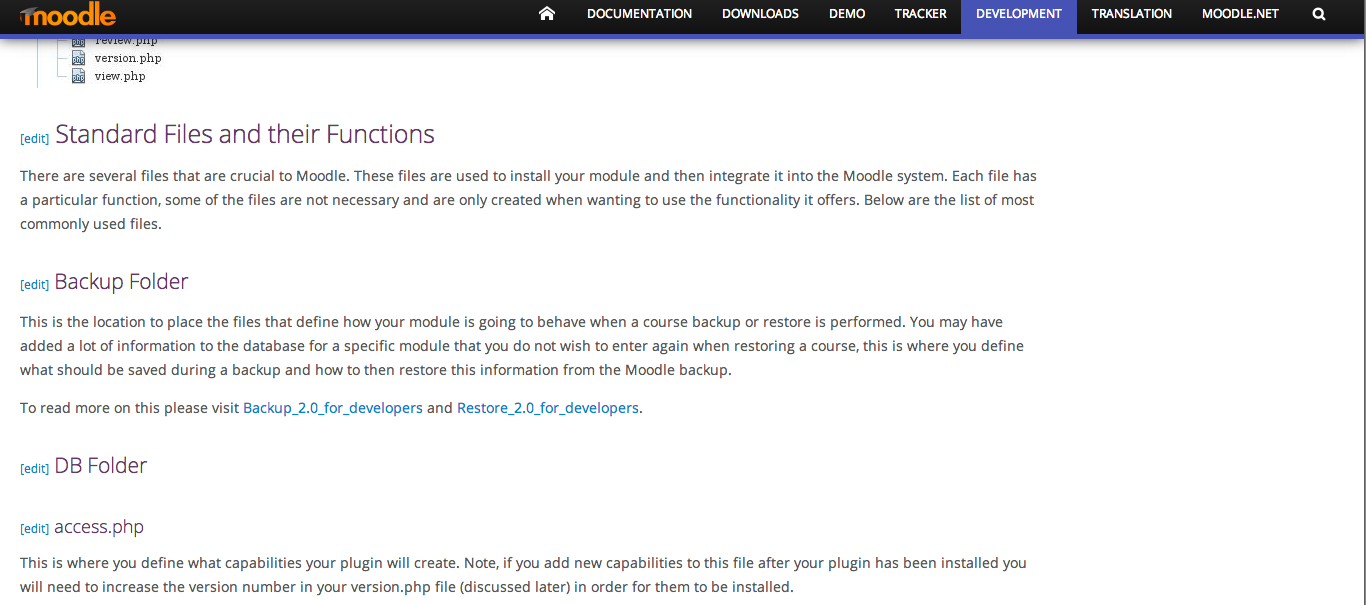Edit the Backup Folder section

pos(35,285)
